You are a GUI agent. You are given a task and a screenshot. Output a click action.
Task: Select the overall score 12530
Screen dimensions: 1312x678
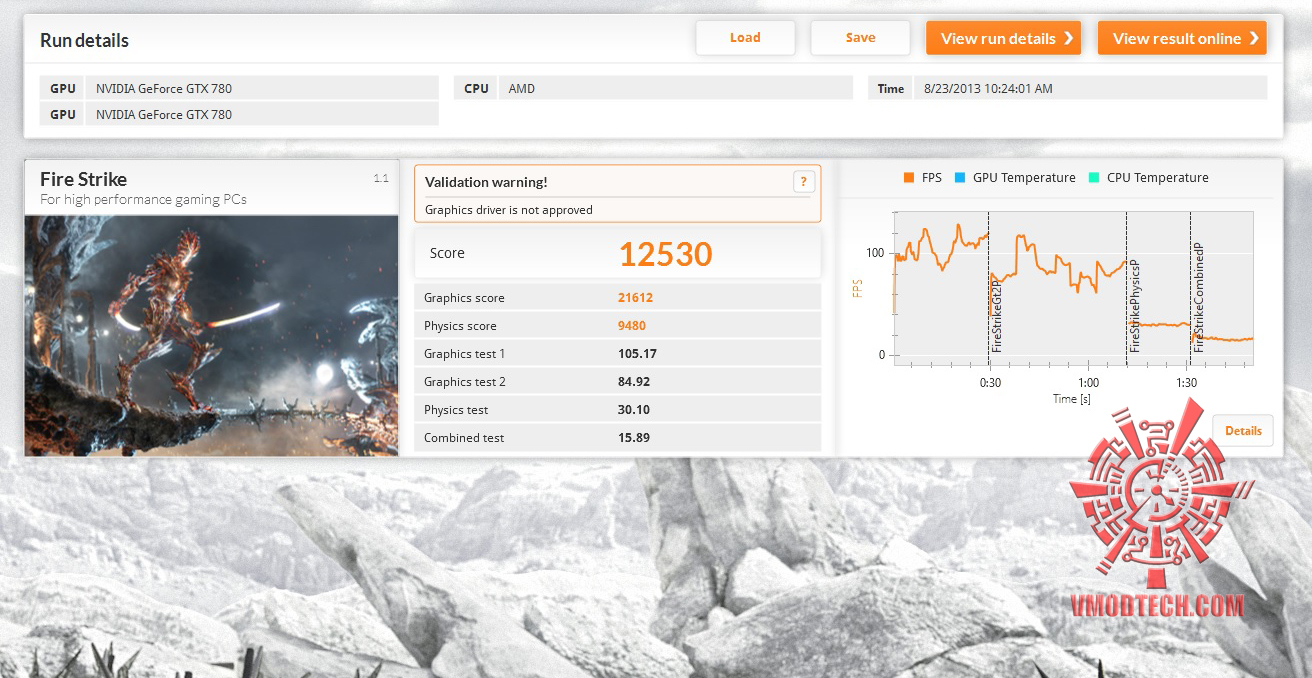pyautogui.click(x=665, y=254)
